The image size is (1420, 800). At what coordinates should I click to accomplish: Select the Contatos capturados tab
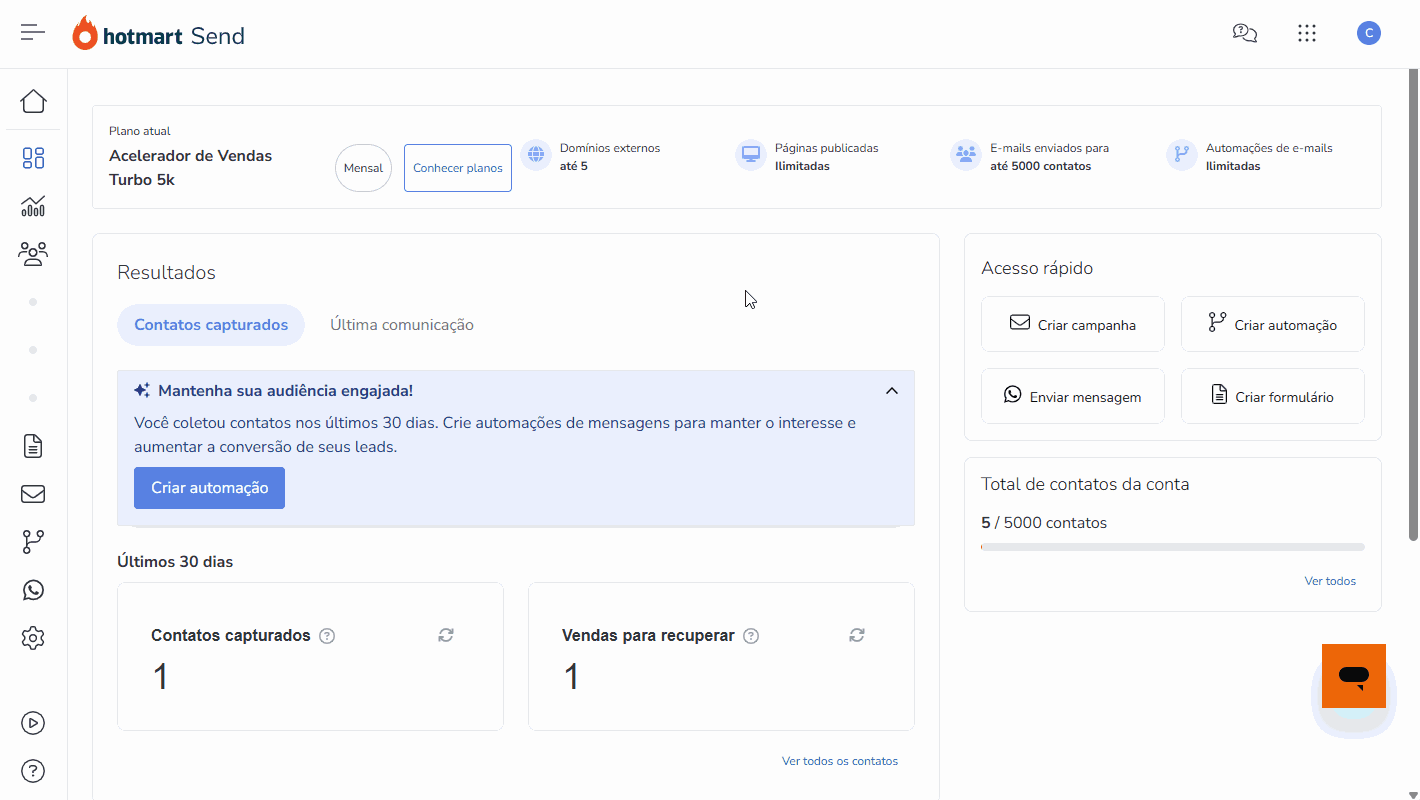pyautogui.click(x=211, y=325)
